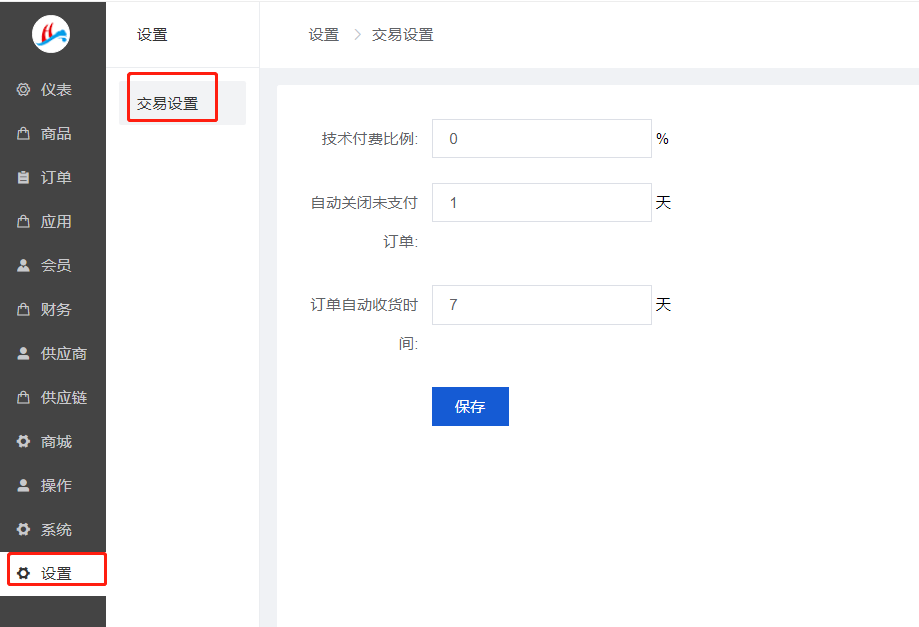Viewport: 919px width, 627px height.
Task: Open 商城 section
Action: (x=53, y=441)
